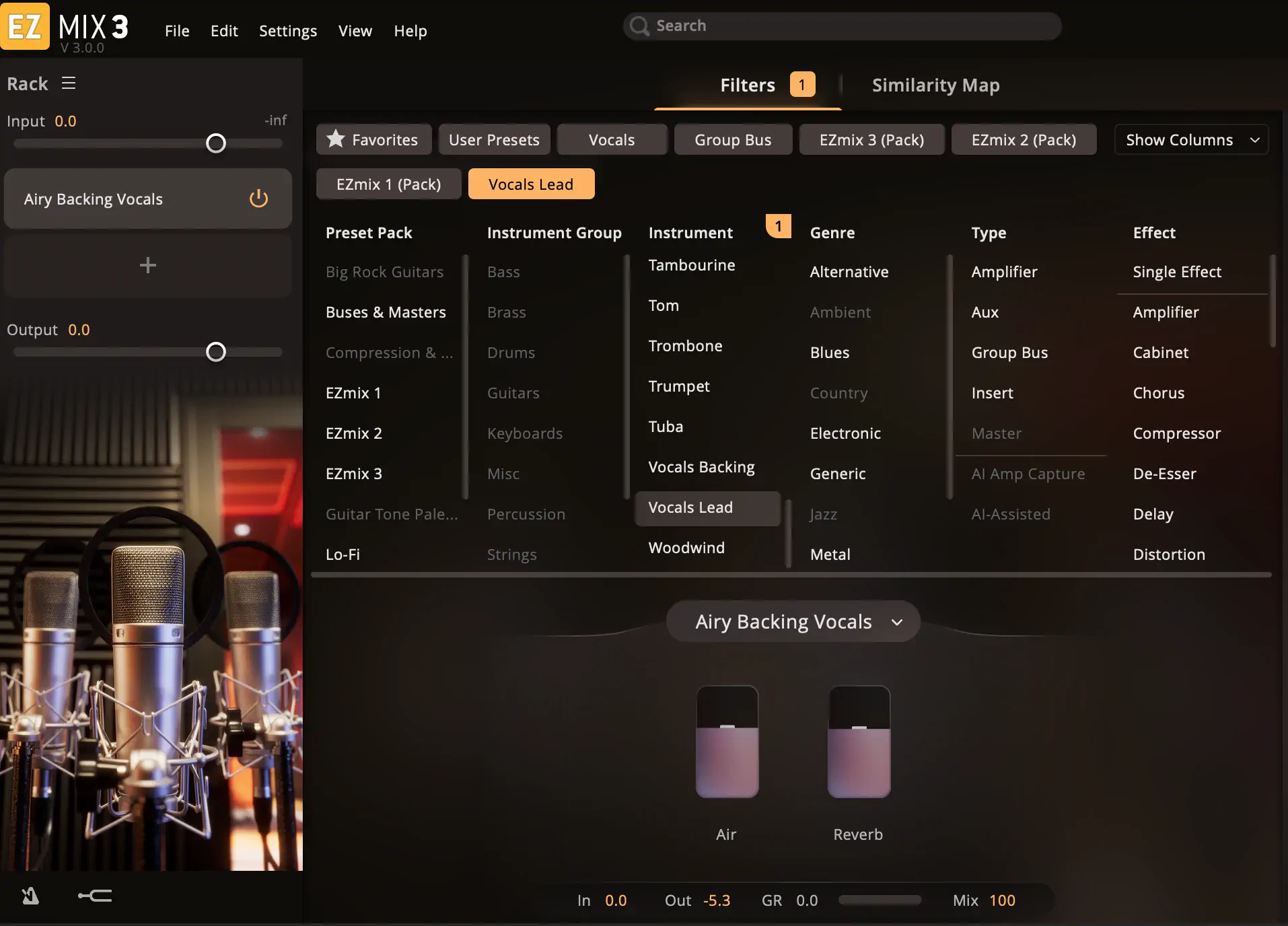Select Chorus effect
Viewport: 1288px width, 926px height.
pyautogui.click(x=1158, y=393)
